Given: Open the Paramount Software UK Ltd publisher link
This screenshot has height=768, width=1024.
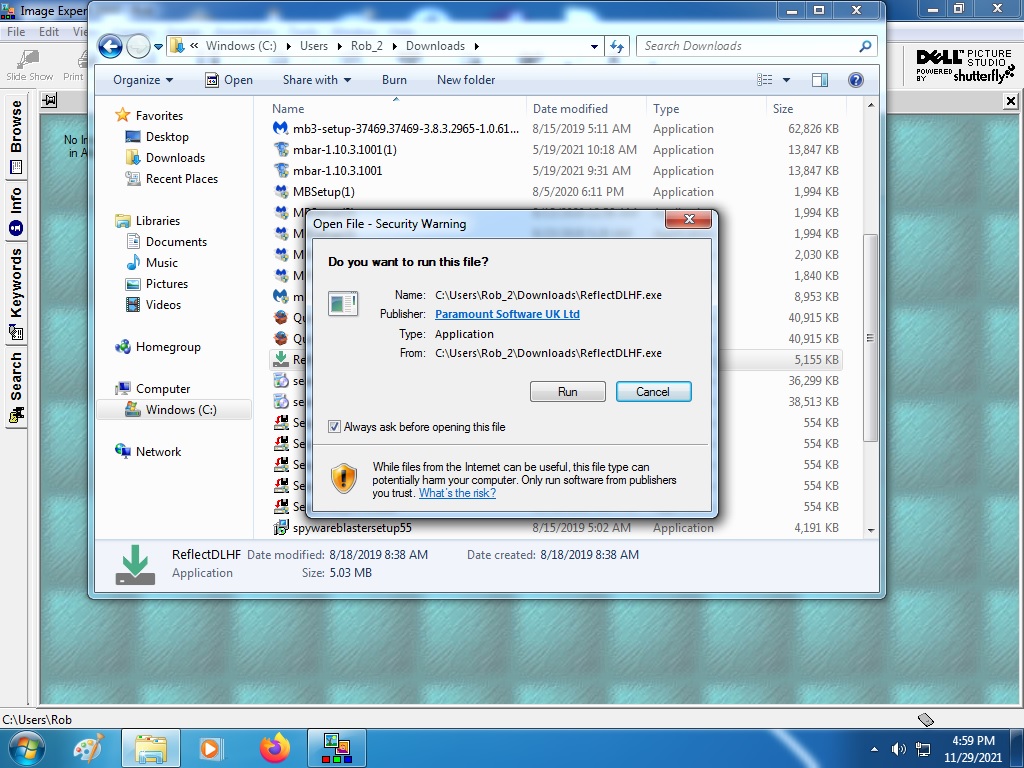Looking at the screenshot, I should click(507, 314).
